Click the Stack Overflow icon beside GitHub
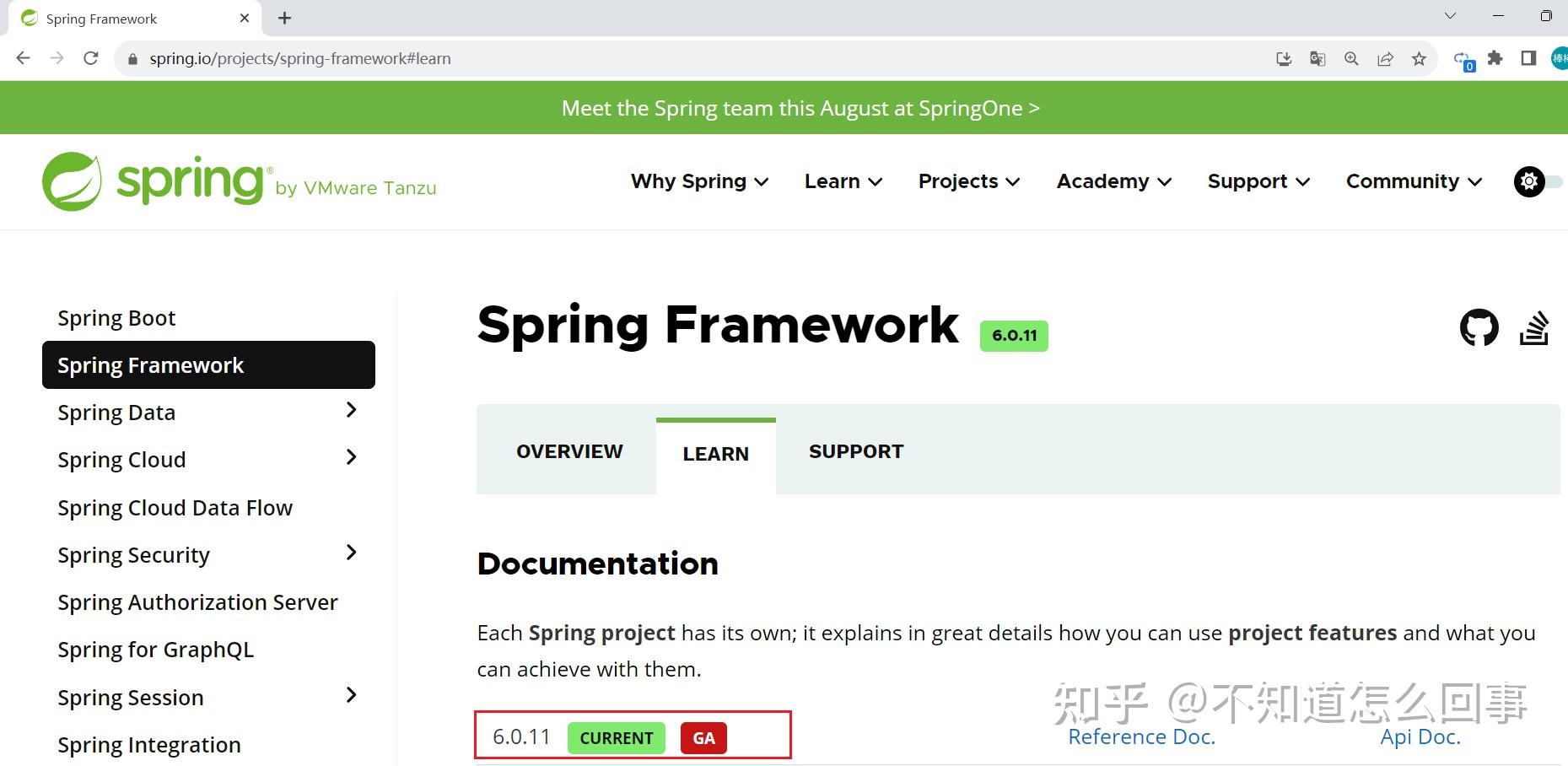Viewport: 1568px width, 766px height. [x=1535, y=327]
